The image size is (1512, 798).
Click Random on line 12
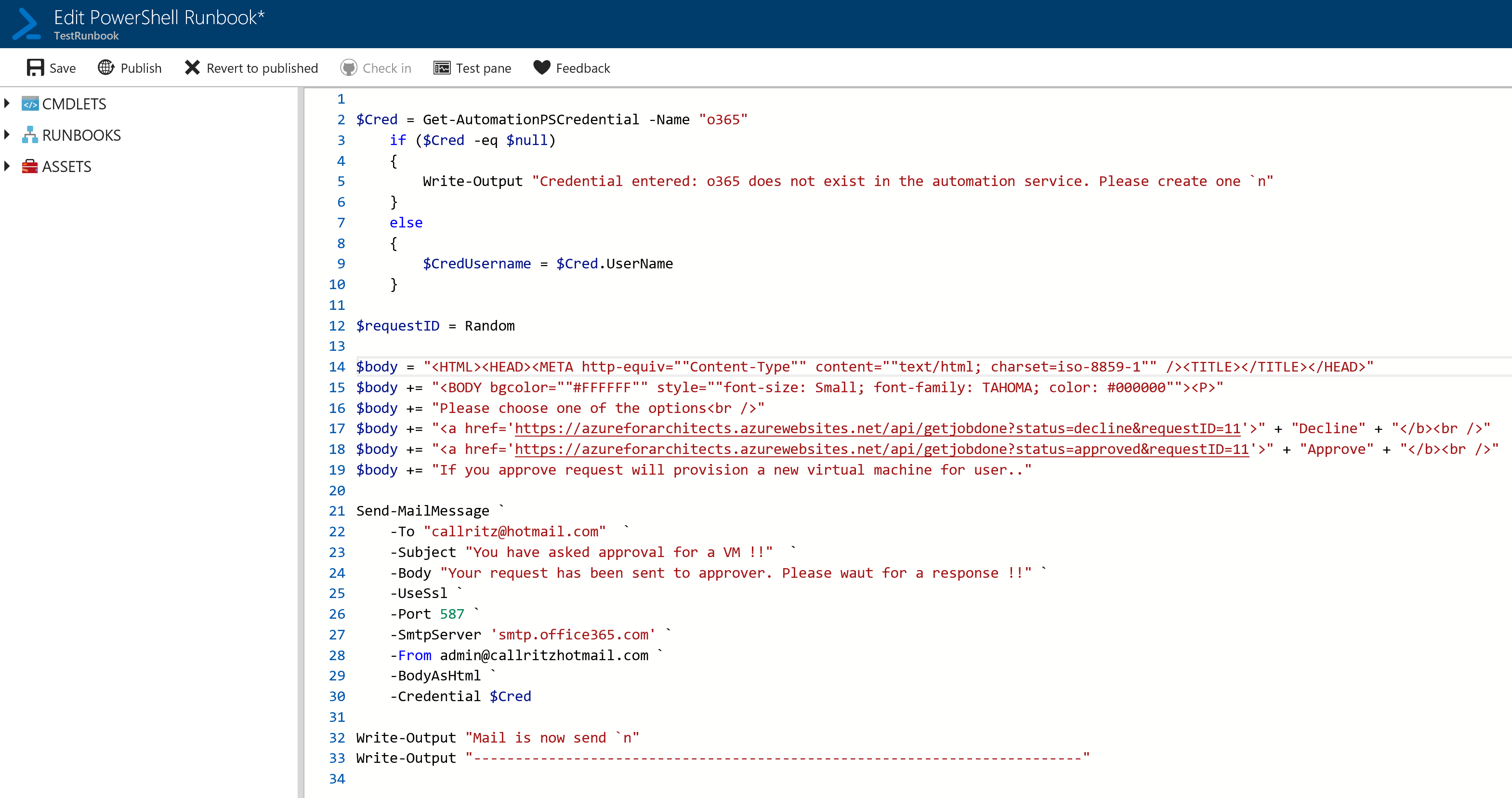click(x=489, y=326)
